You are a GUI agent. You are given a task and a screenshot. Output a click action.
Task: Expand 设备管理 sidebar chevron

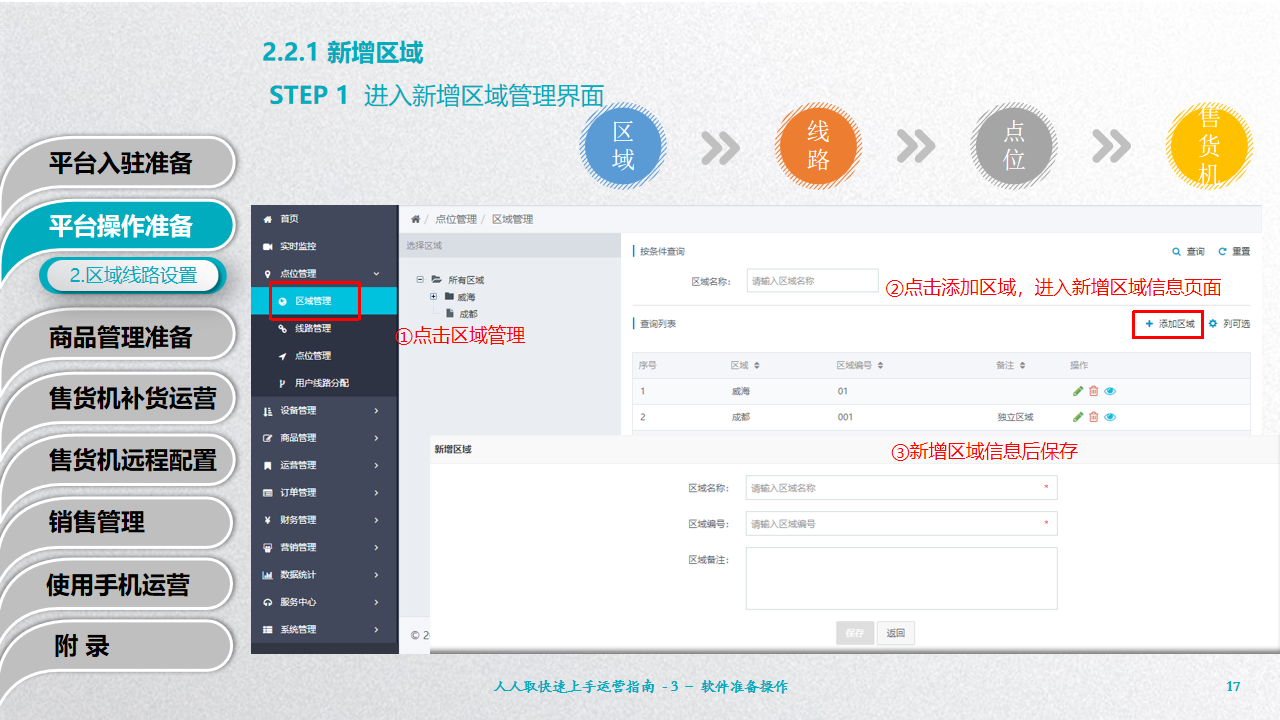point(376,410)
